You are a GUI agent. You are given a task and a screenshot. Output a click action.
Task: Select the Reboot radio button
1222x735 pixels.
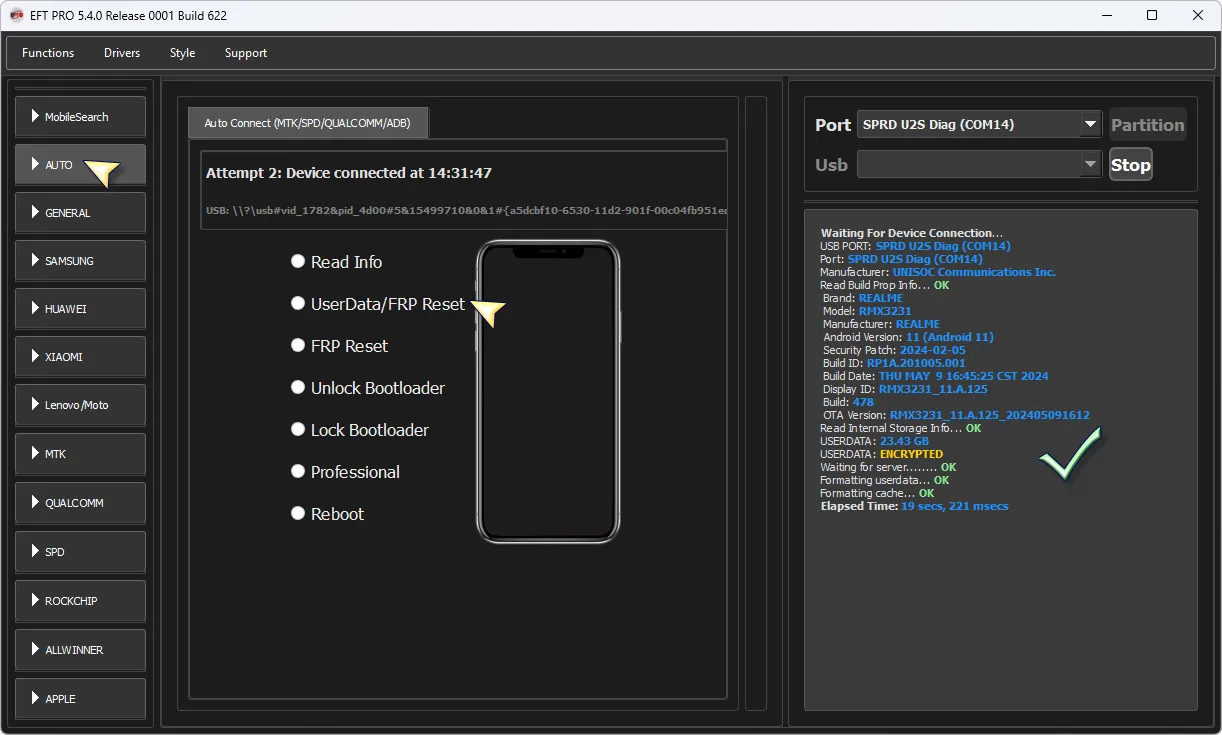click(x=298, y=513)
